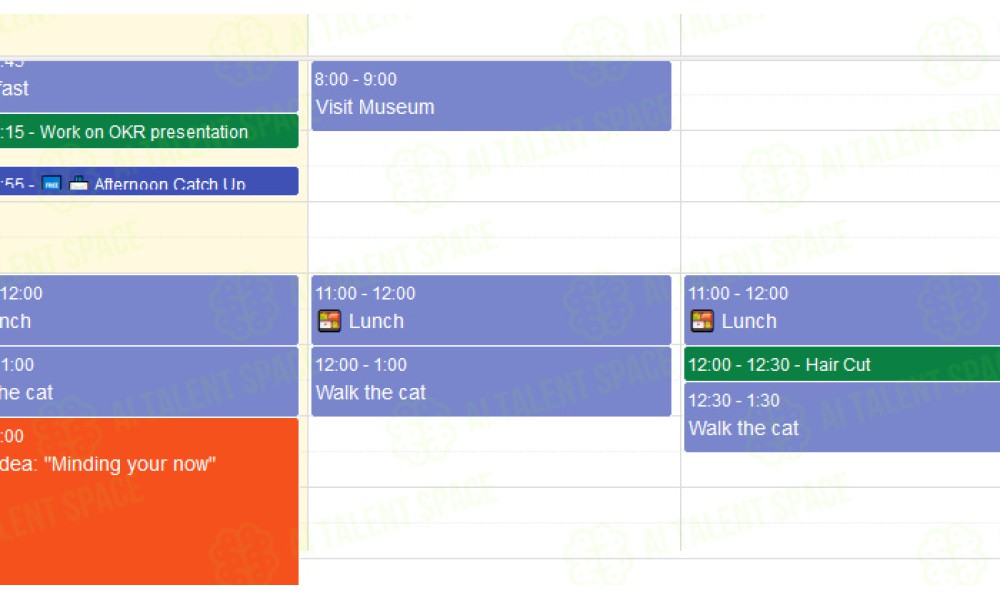Screen dimensions: 1000x600
Task: Click the empty slot above the right column Lunch
Action: (841, 238)
